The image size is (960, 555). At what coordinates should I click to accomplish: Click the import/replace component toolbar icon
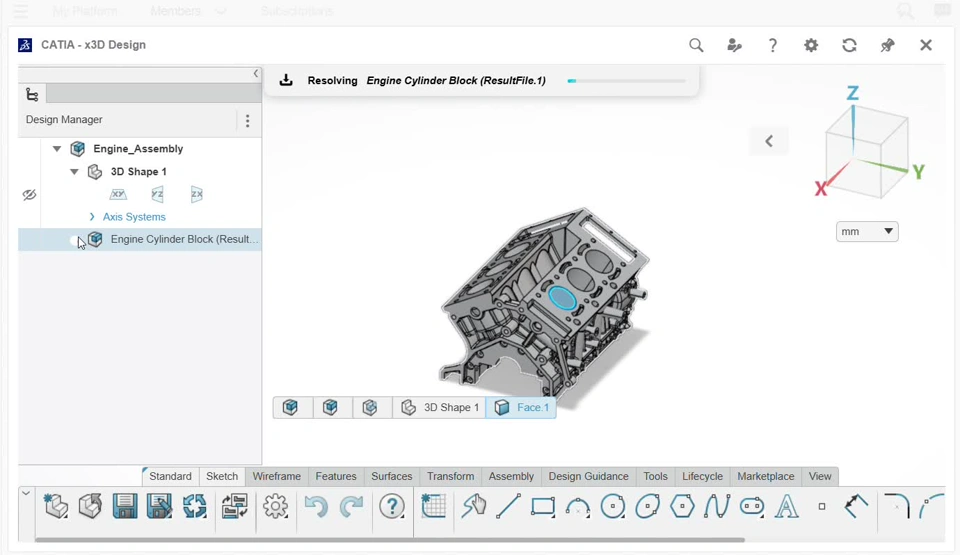tap(234, 507)
